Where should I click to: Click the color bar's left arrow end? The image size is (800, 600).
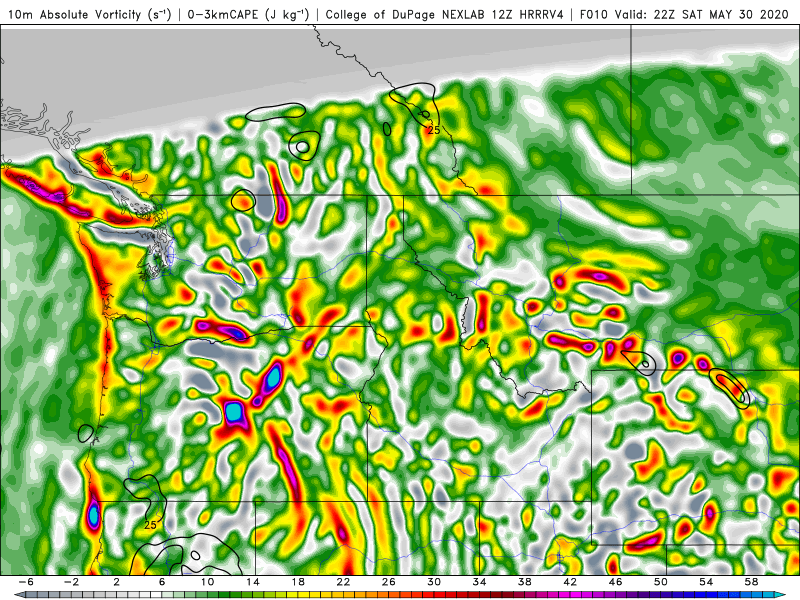point(18,595)
